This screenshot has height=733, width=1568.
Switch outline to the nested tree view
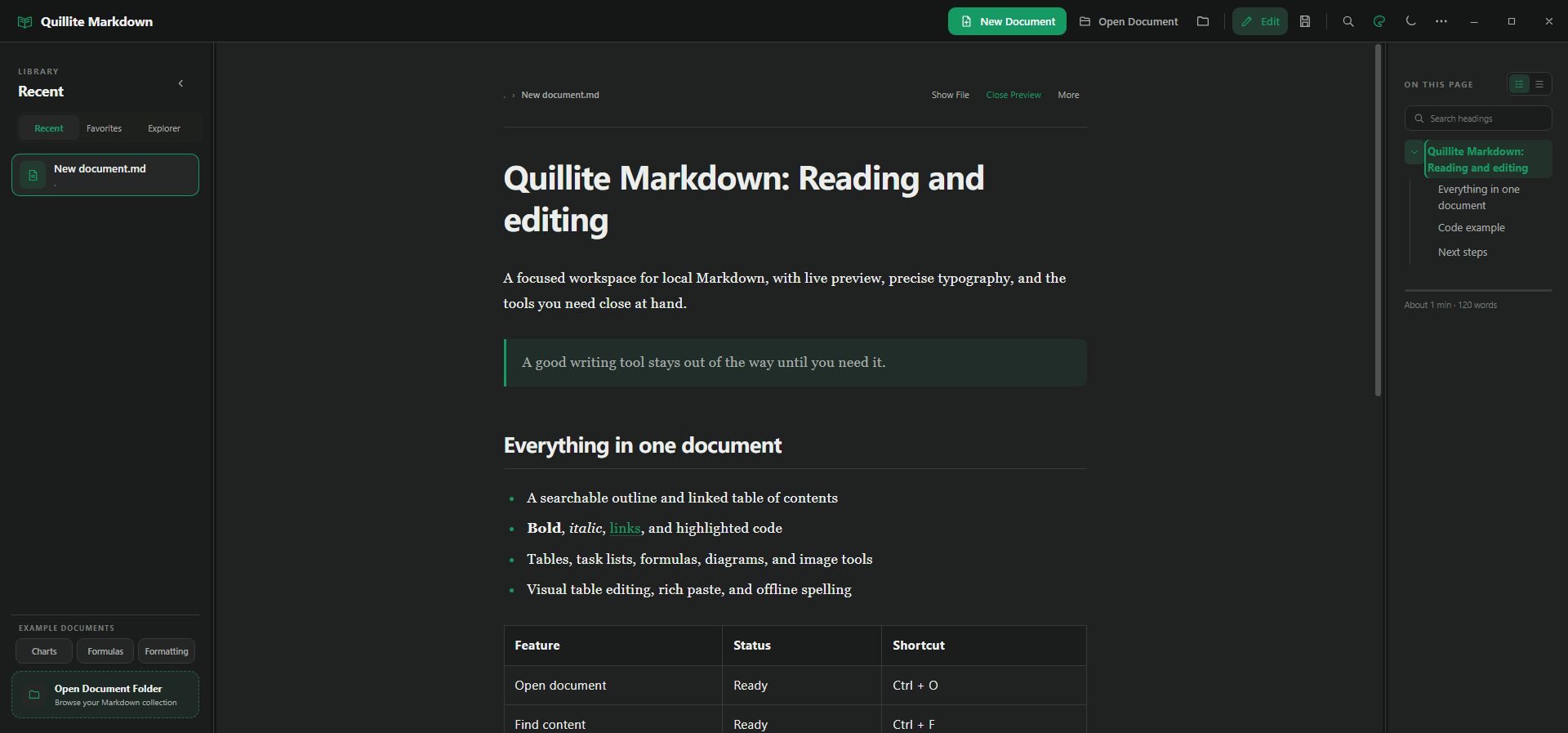click(1519, 84)
